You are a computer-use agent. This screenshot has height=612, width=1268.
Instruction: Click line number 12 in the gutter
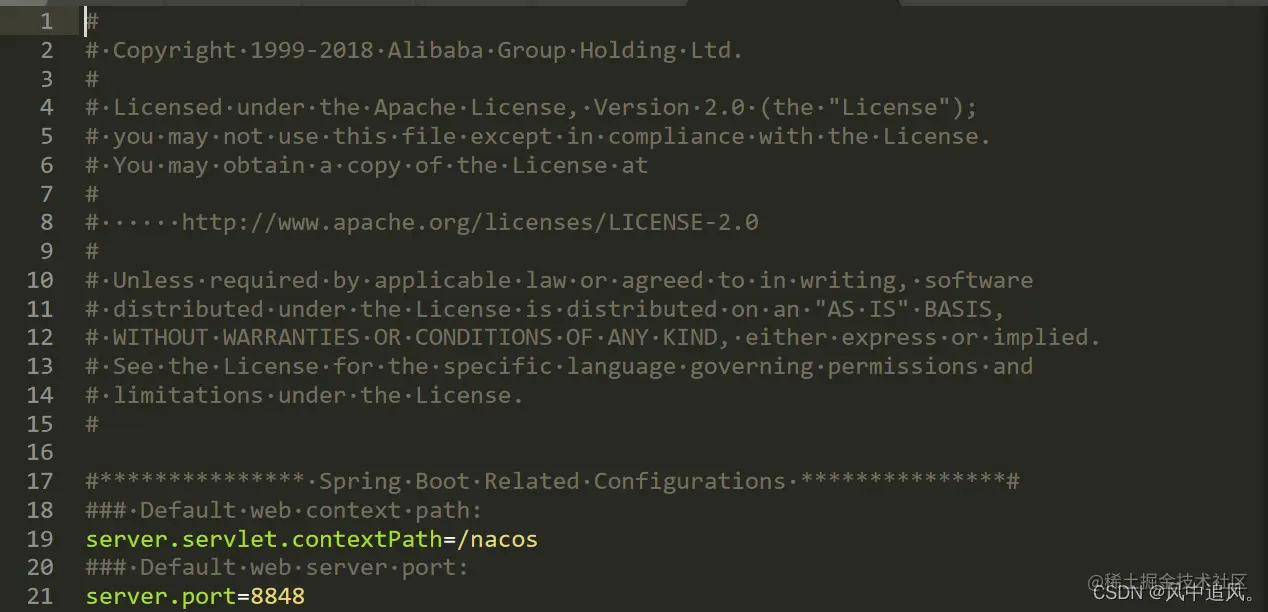click(x=41, y=337)
